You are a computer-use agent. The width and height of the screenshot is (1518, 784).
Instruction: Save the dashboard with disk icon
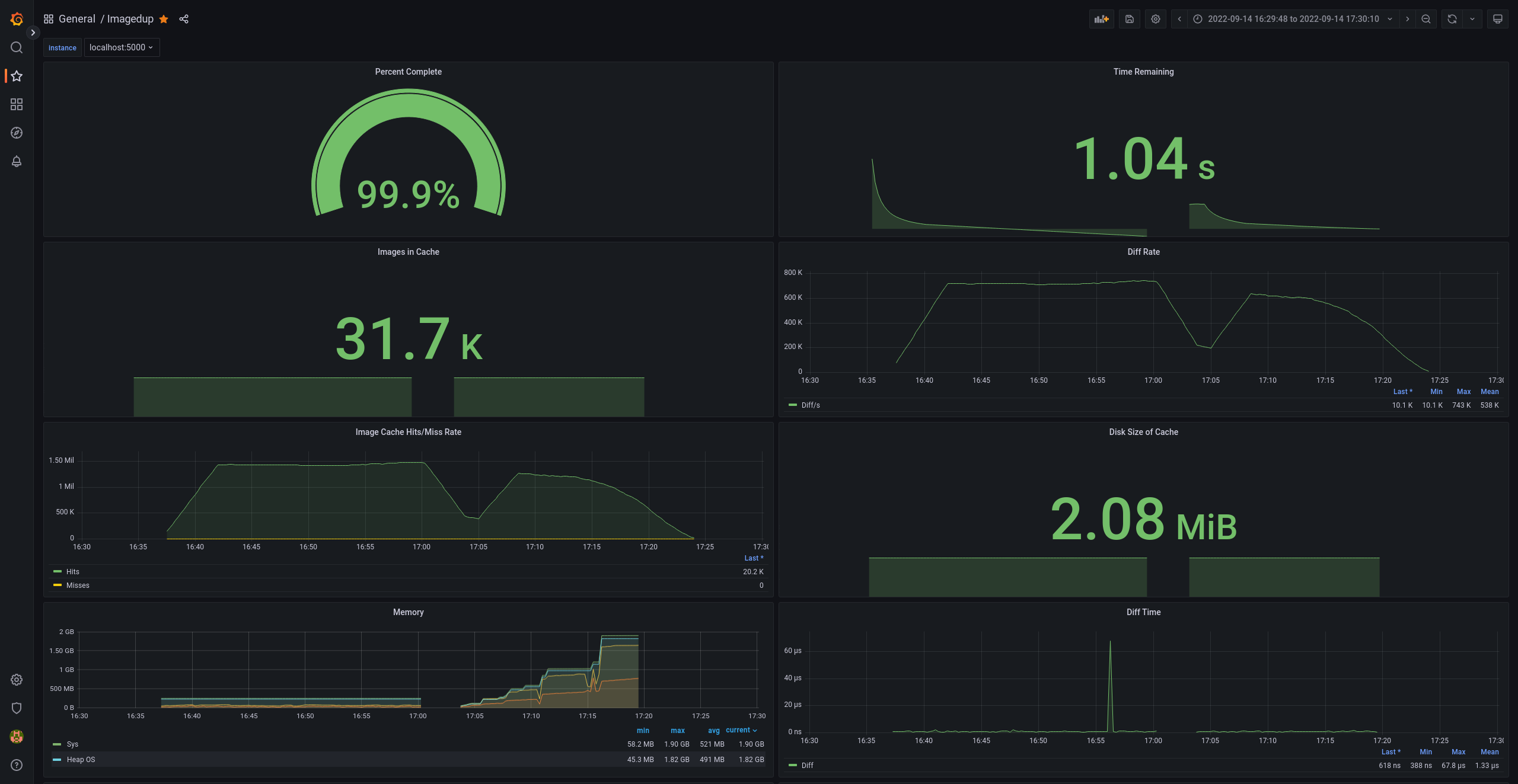pos(1129,19)
